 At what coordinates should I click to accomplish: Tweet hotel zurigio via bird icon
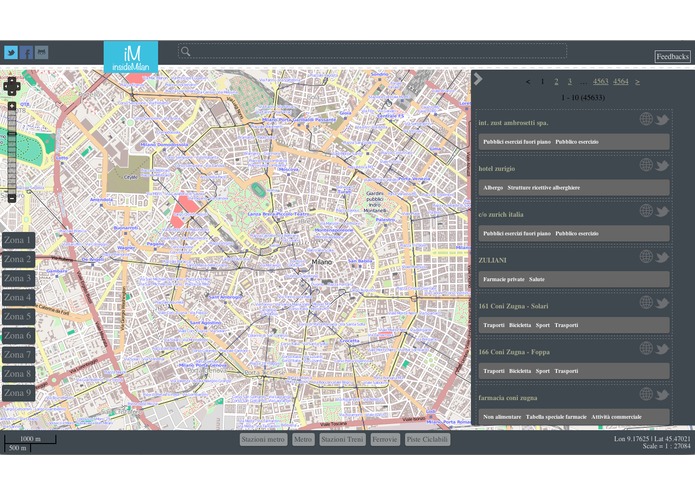(x=662, y=166)
